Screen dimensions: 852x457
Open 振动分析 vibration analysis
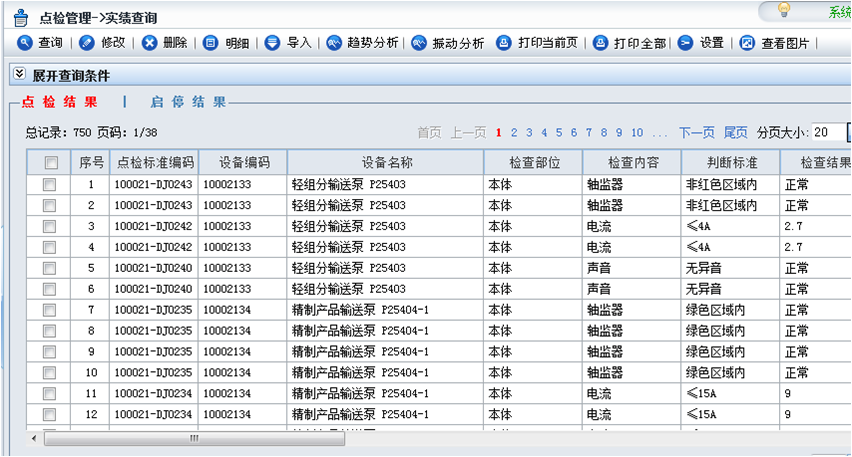tap(419, 43)
